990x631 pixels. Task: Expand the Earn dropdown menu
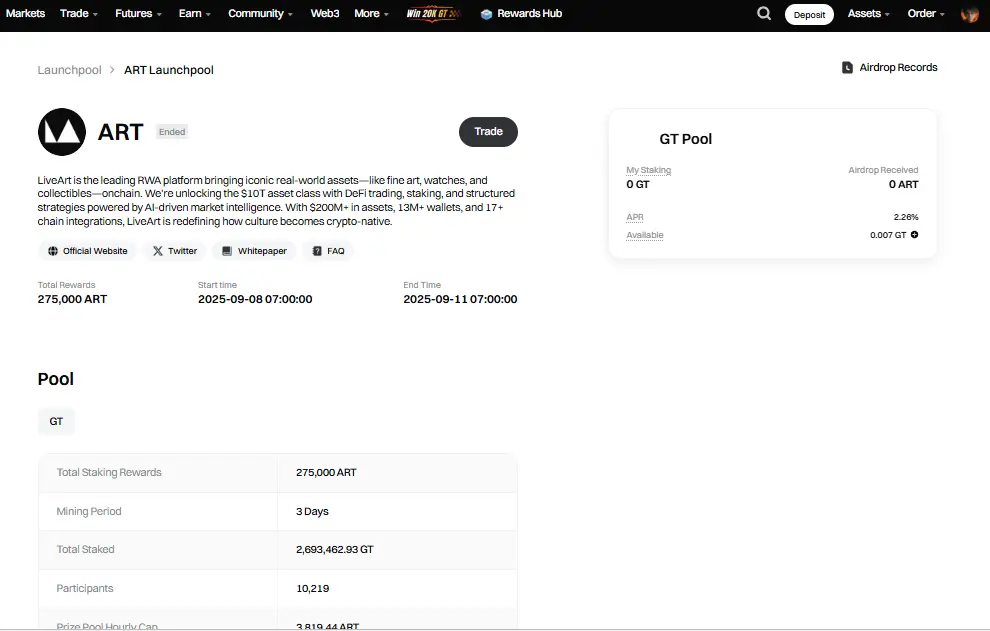194,13
